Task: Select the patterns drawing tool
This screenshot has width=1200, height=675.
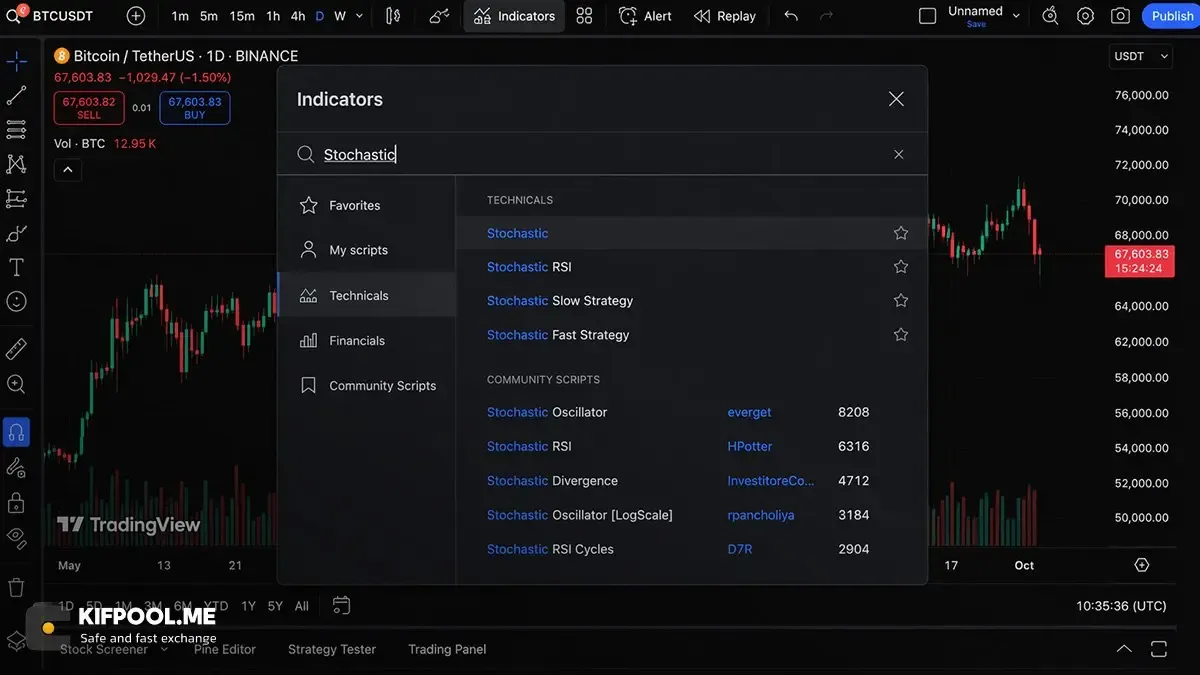Action: (16, 164)
